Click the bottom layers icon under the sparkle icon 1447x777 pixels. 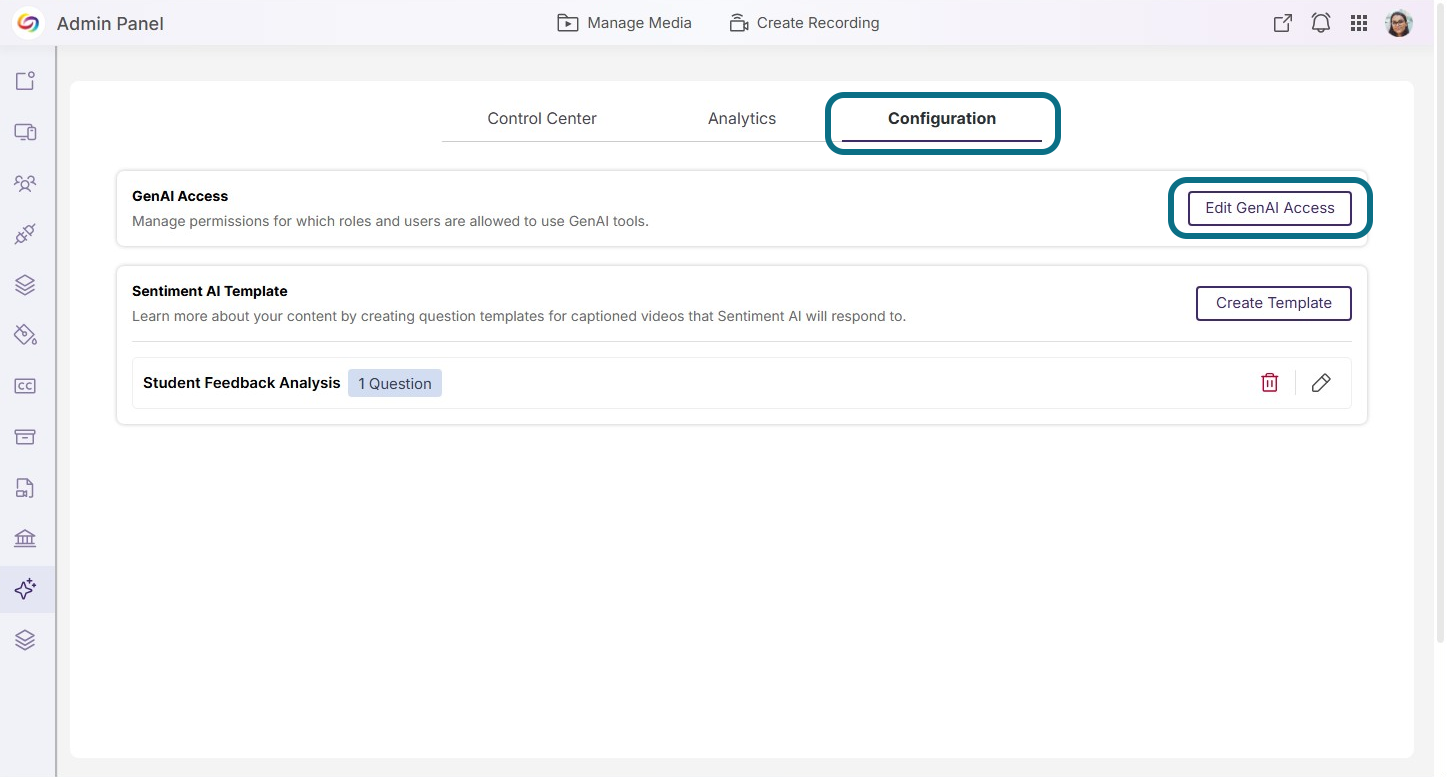25,640
